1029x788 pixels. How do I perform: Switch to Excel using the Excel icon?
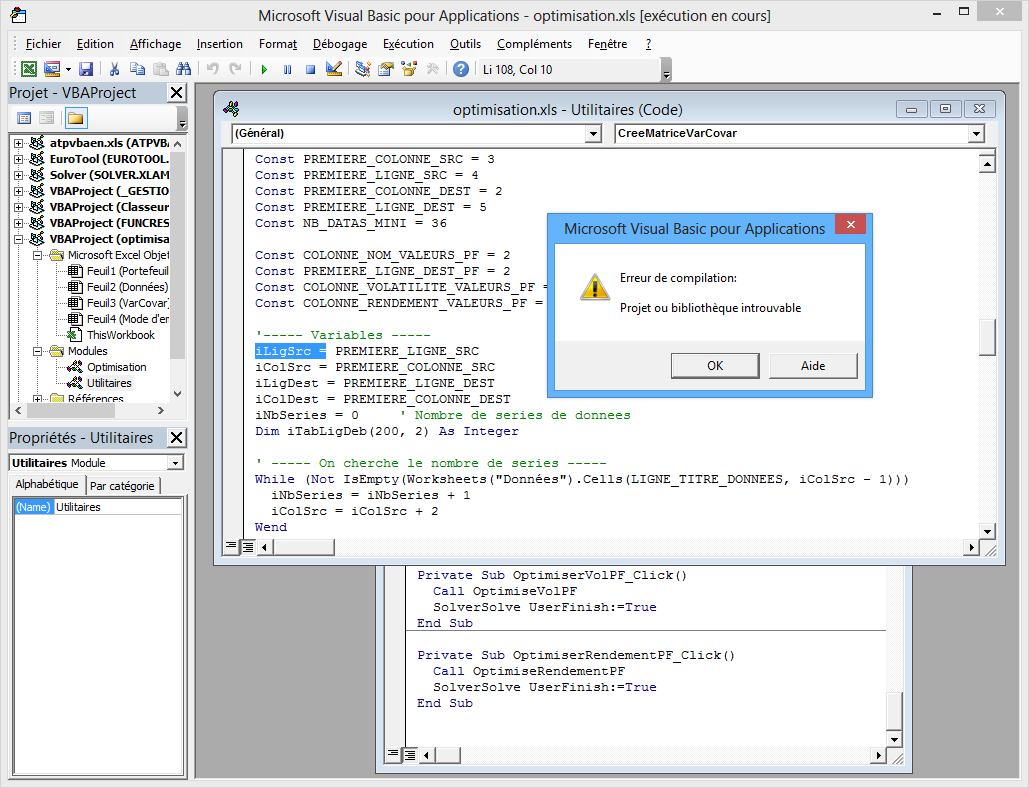(29, 69)
